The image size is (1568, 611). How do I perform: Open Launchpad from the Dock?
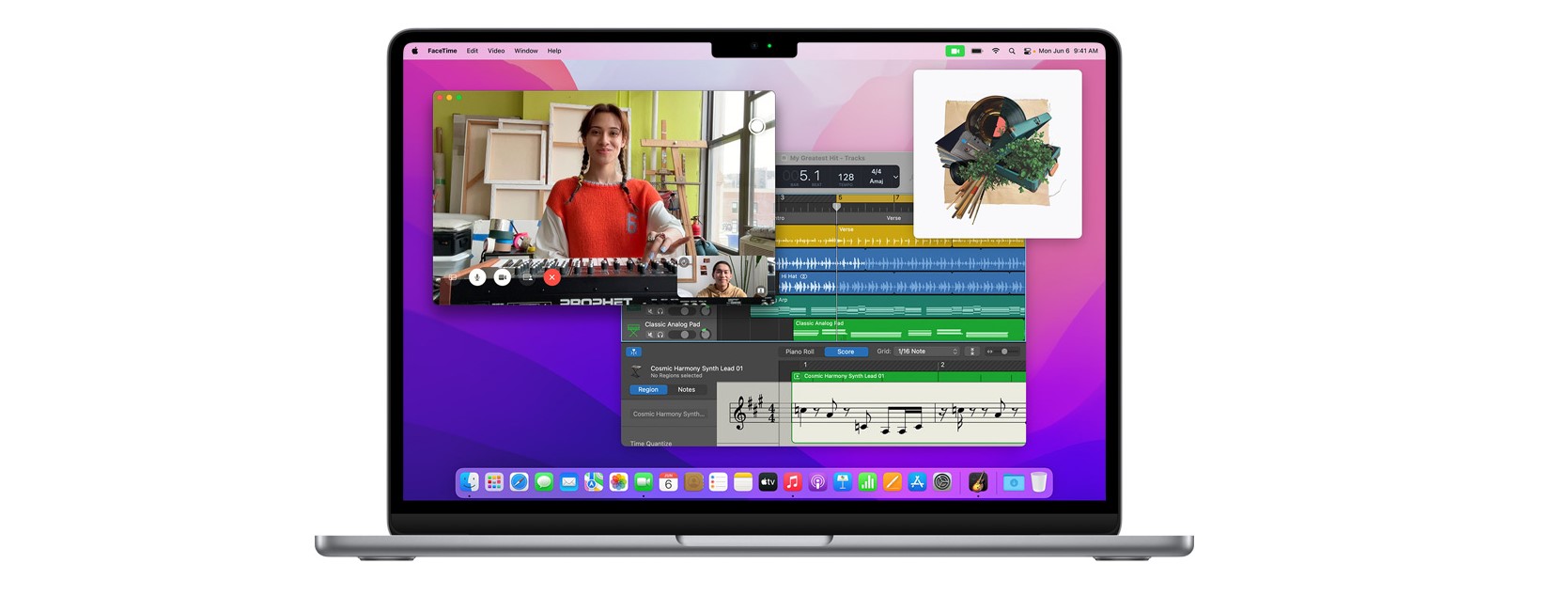[x=494, y=482]
